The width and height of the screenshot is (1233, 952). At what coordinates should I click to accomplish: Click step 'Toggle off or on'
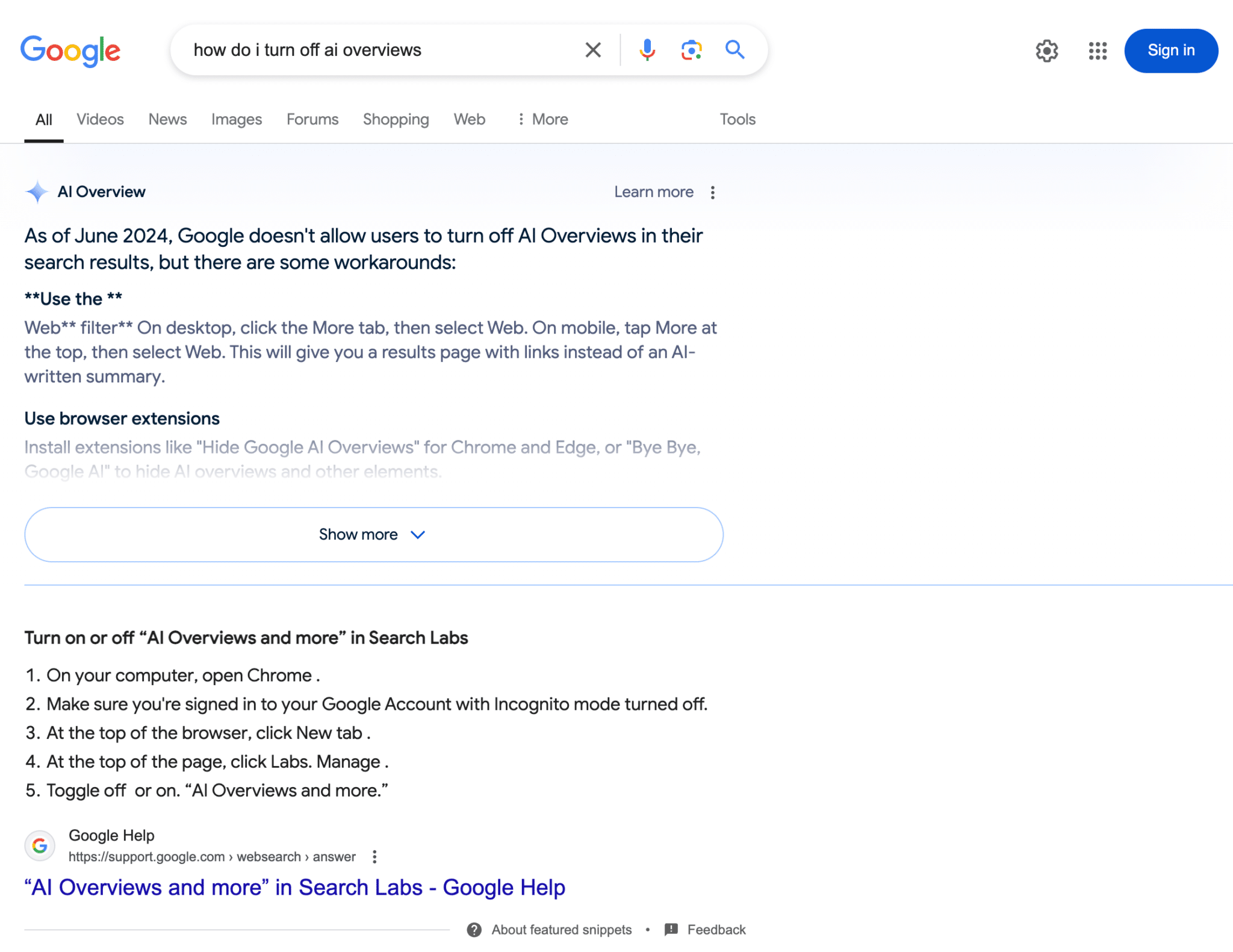[x=217, y=790]
